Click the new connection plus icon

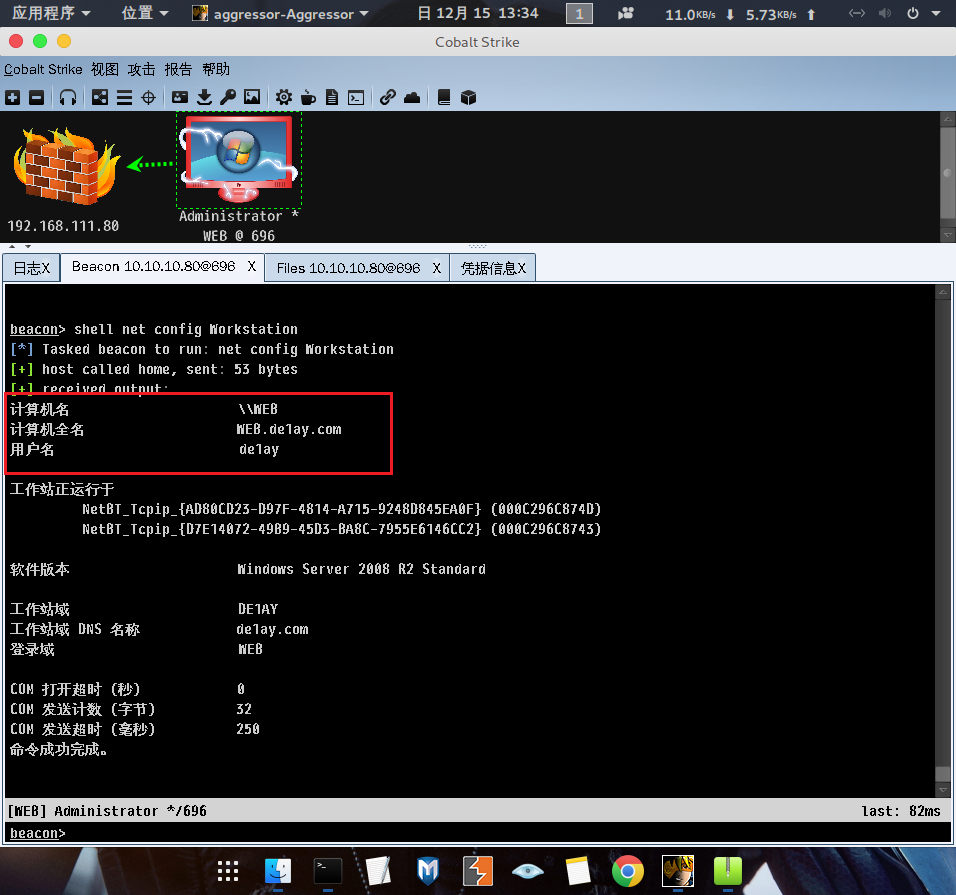tap(13, 98)
